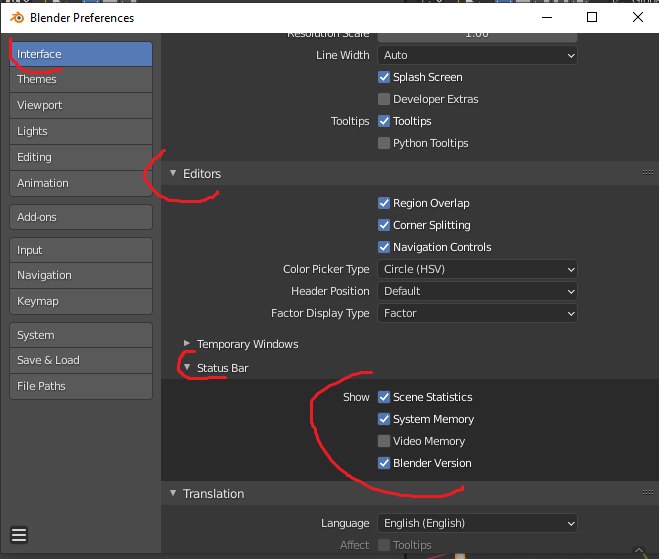Toggle Region Overlap checkbox
The image size is (659, 559).
point(384,203)
